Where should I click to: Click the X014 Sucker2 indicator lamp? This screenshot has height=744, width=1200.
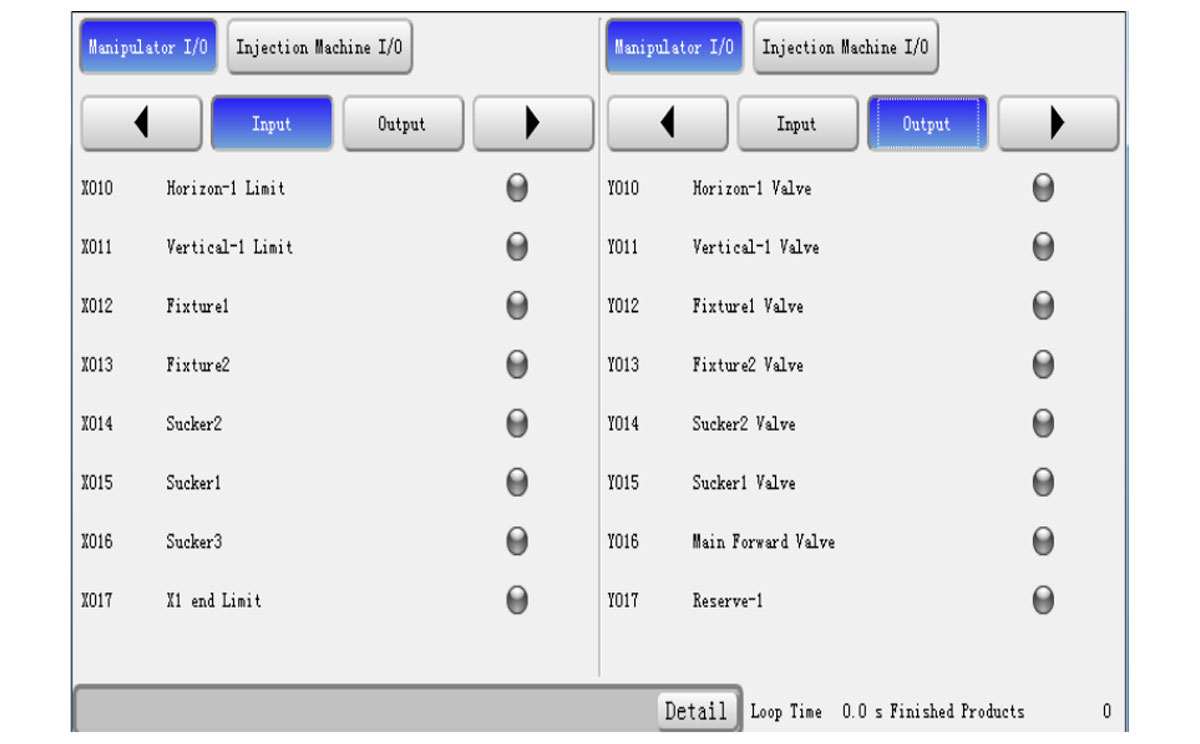(517, 424)
